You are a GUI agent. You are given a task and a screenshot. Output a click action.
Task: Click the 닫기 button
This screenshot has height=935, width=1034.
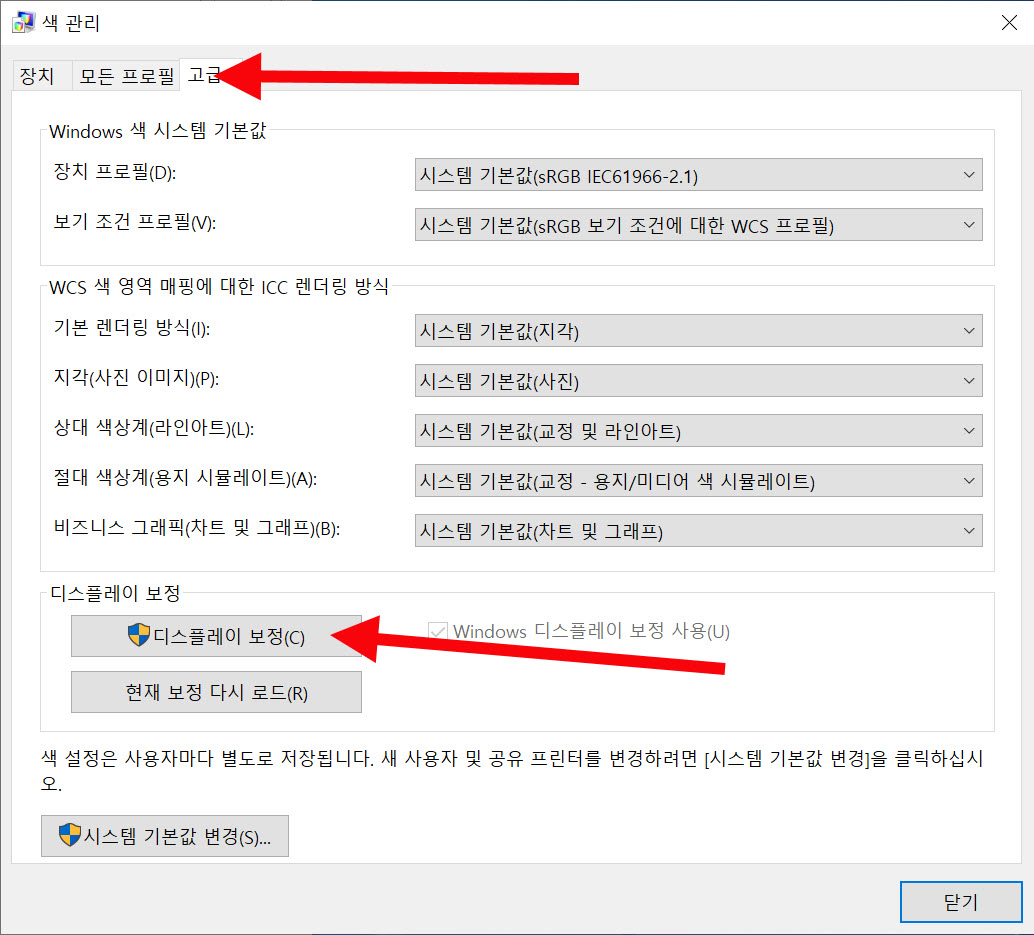click(961, 902)
